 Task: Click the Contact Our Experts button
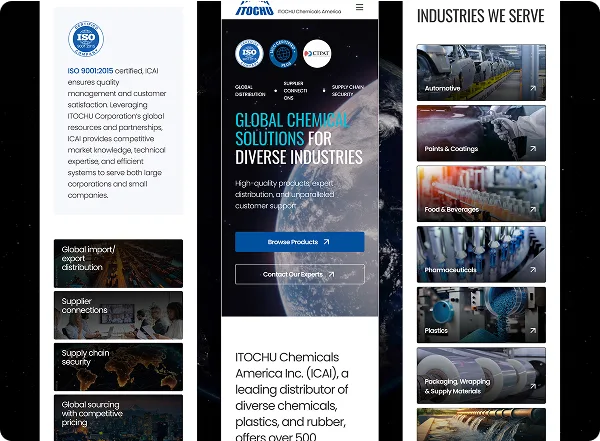pyautogui.click(x=300, y=274)
